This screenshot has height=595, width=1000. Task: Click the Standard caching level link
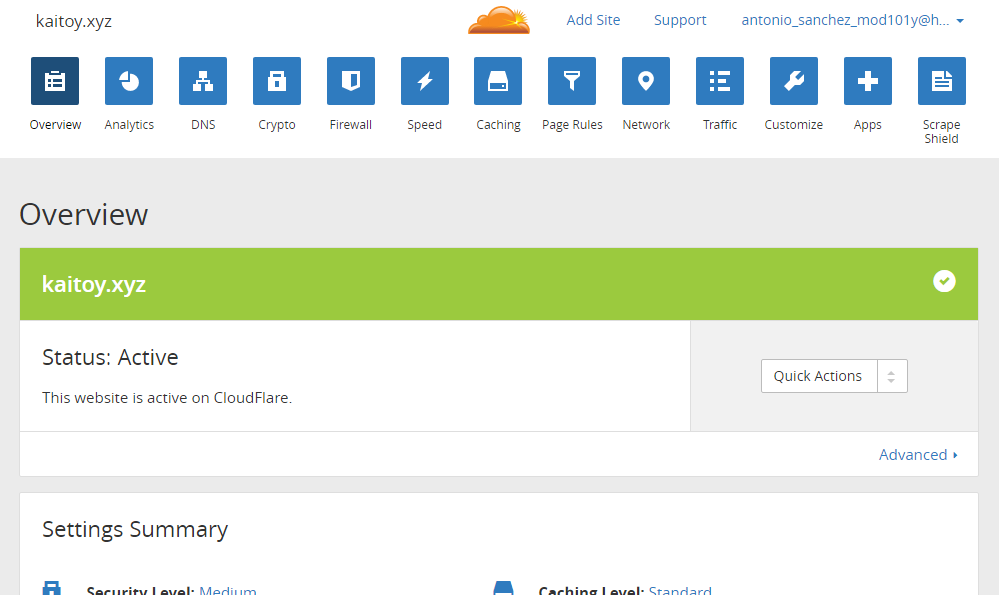tap(680, 591)
